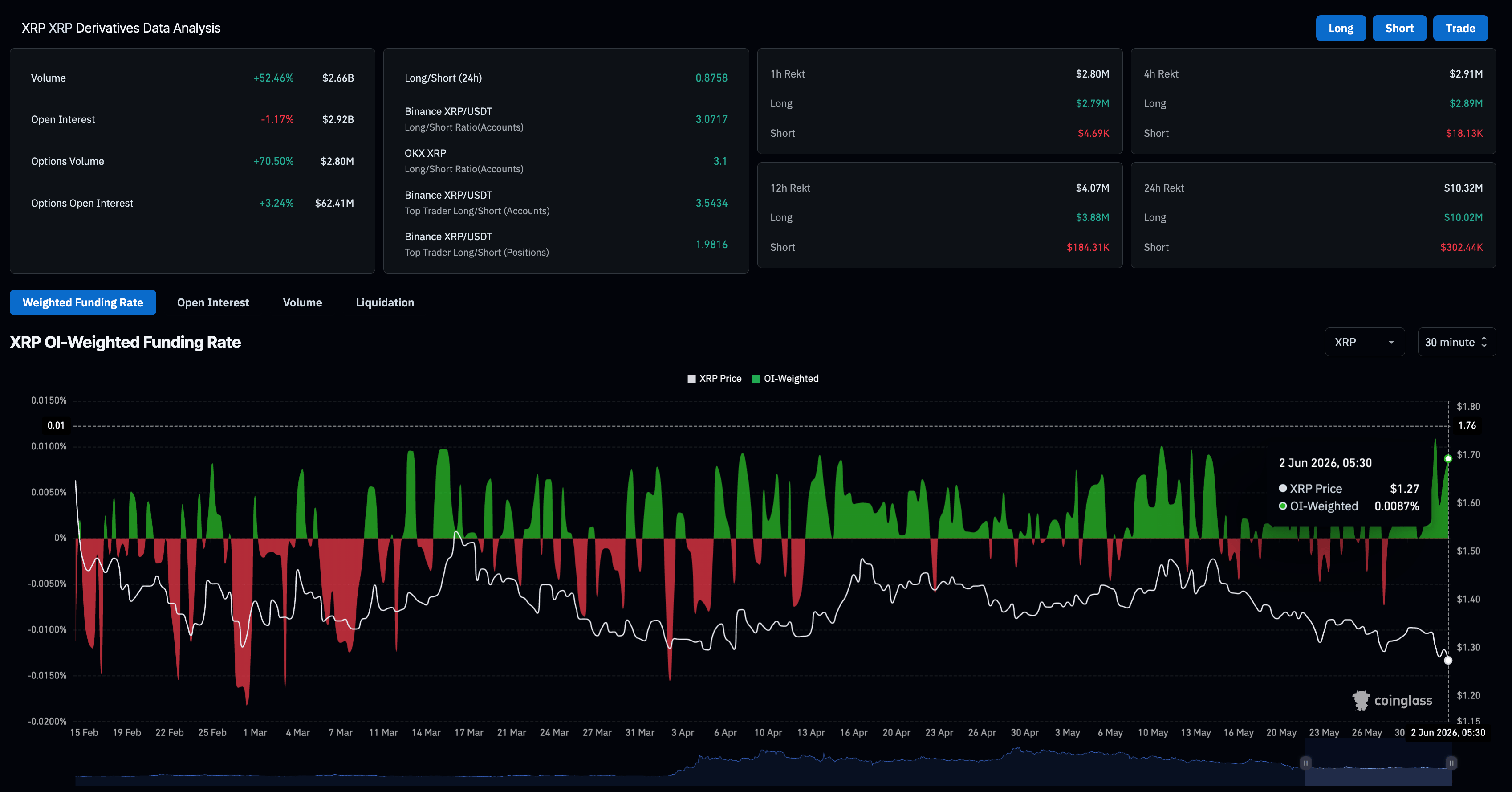The image size is (1512, 792).
Task: Click the right range slider handle
Action: pyautogui.click(x=1451, y=763)
